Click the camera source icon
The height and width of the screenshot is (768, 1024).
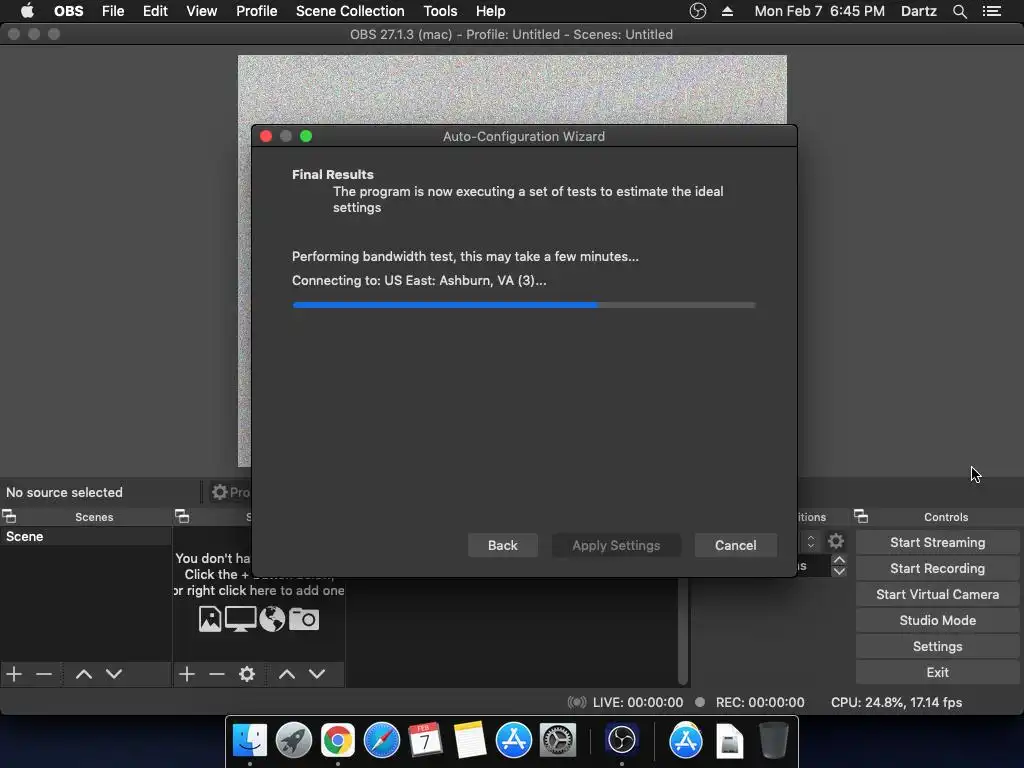304,618
